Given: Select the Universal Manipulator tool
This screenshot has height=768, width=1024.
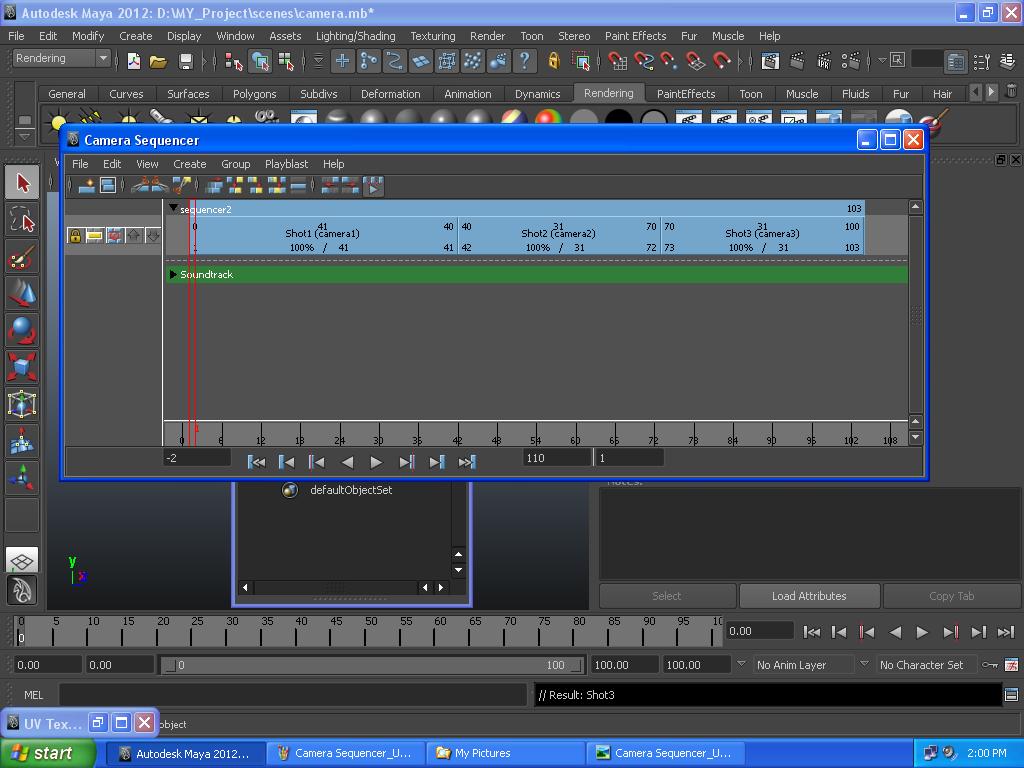Looking at the screenshot, I should (x=22, y=404).
